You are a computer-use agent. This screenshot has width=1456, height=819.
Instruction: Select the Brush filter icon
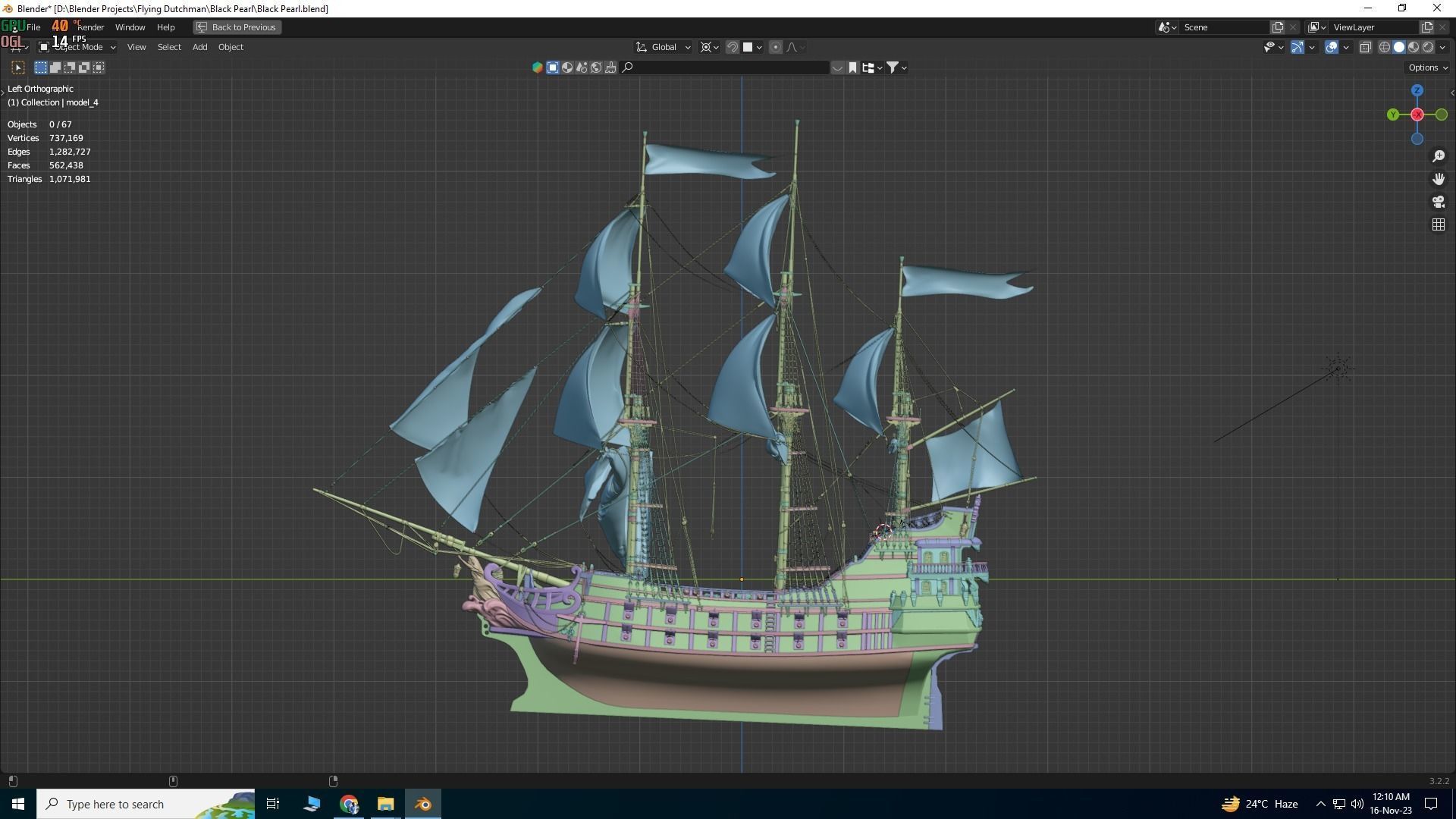click(610, 67)
